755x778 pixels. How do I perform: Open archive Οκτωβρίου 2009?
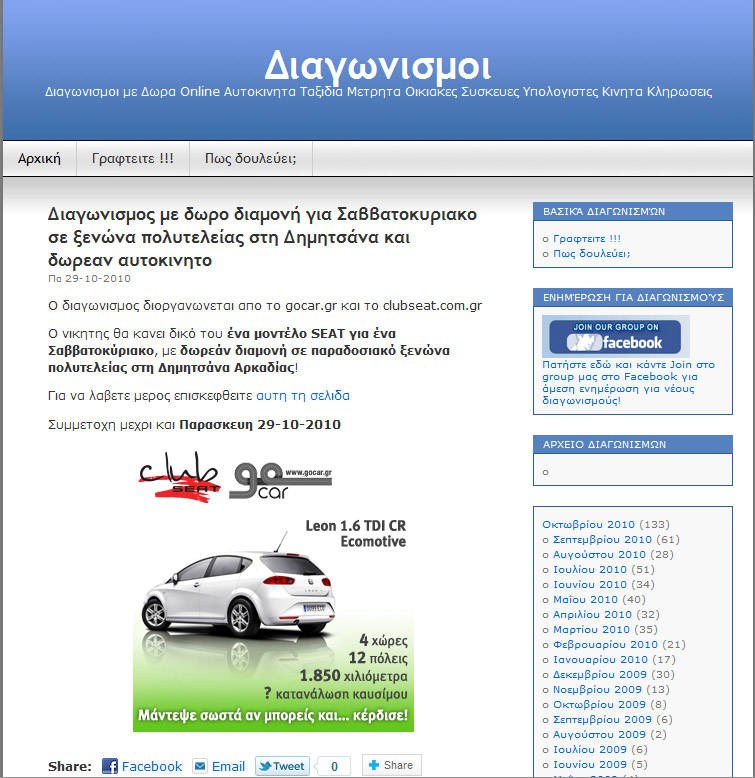(x=599, y=705)
